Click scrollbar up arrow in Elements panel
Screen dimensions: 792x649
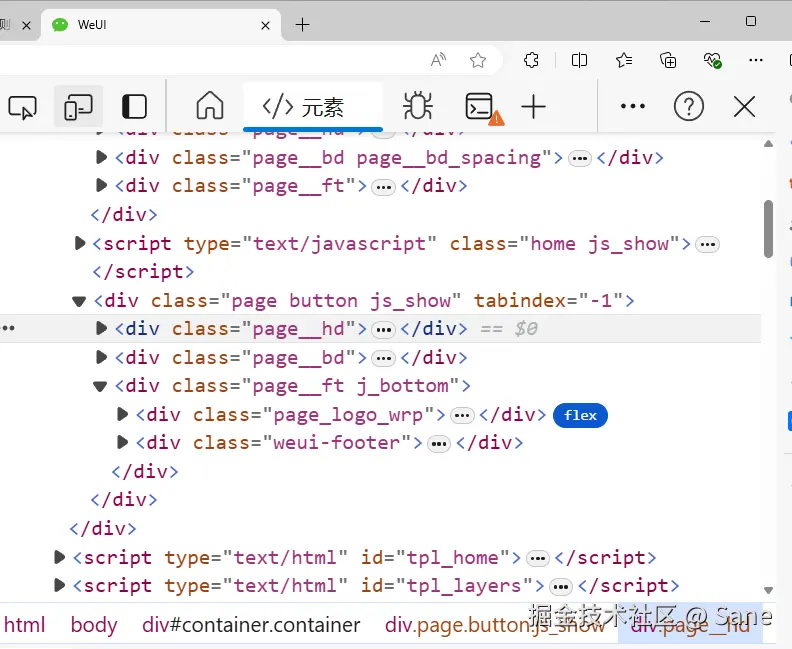(768, 144)
